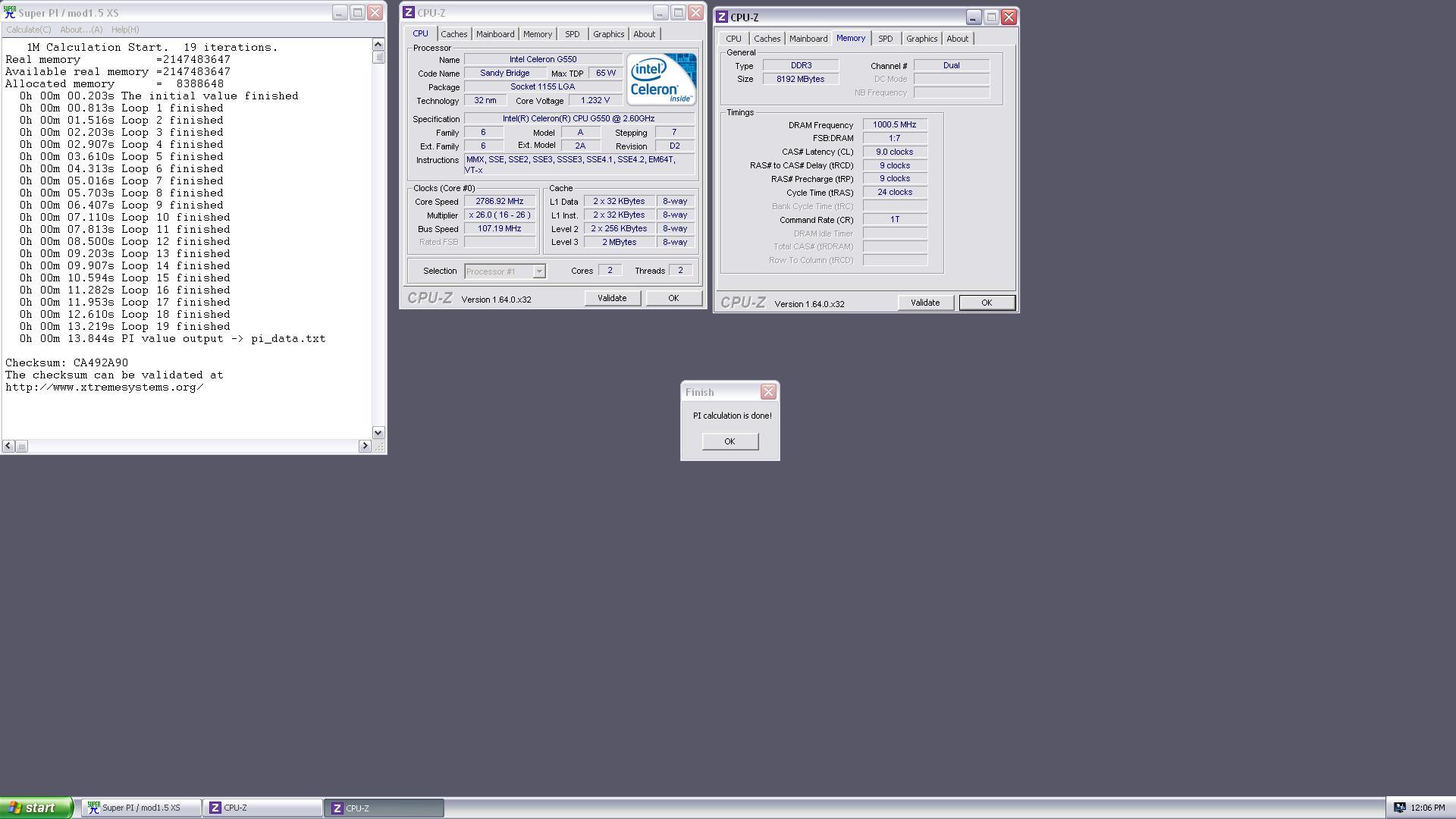
Task: Select CPU tab in left CPU-Z window
Action: coord(420,33)
